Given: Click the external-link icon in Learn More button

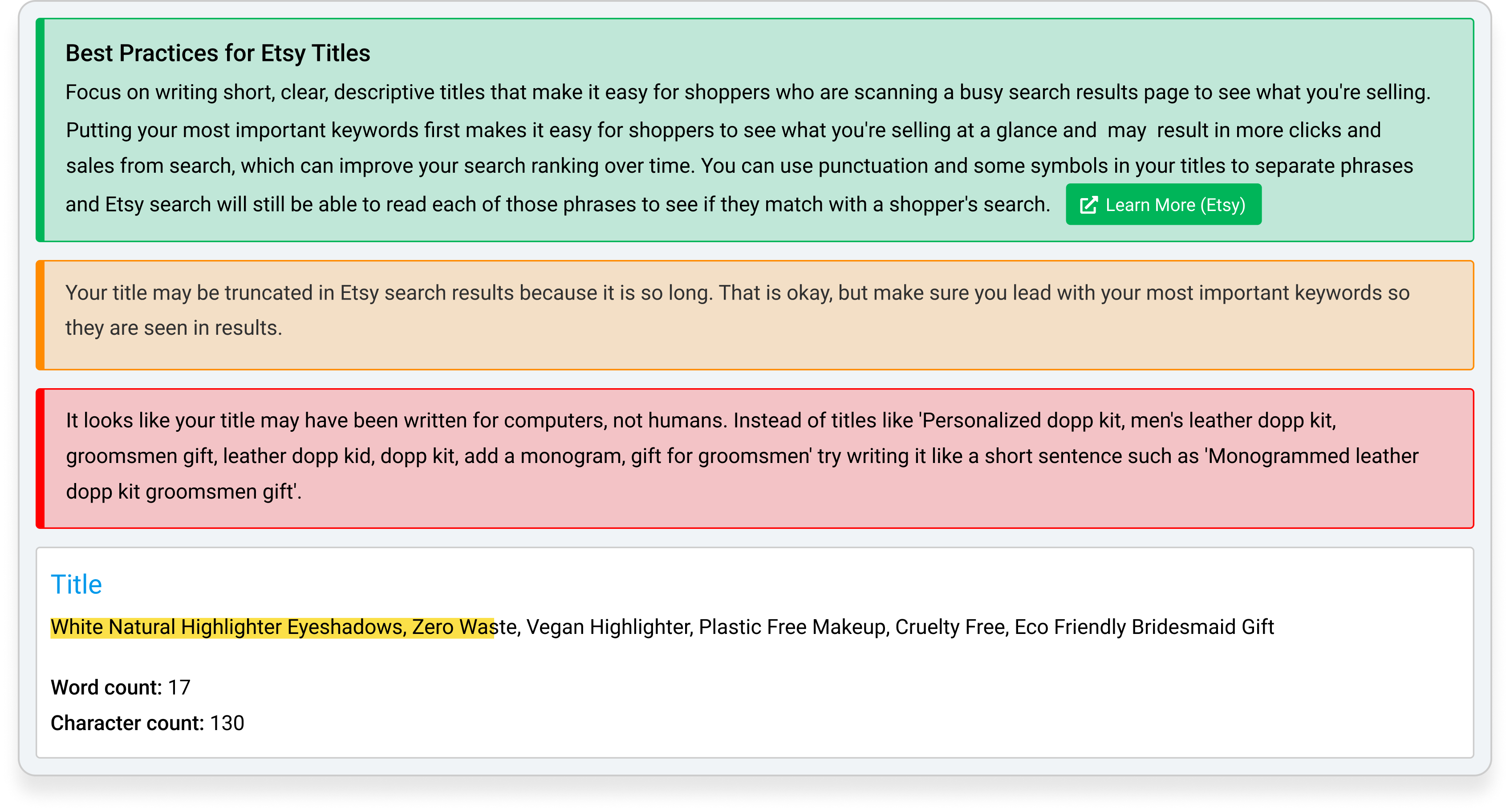Looking at the screenshot, I should point(1088,205).
